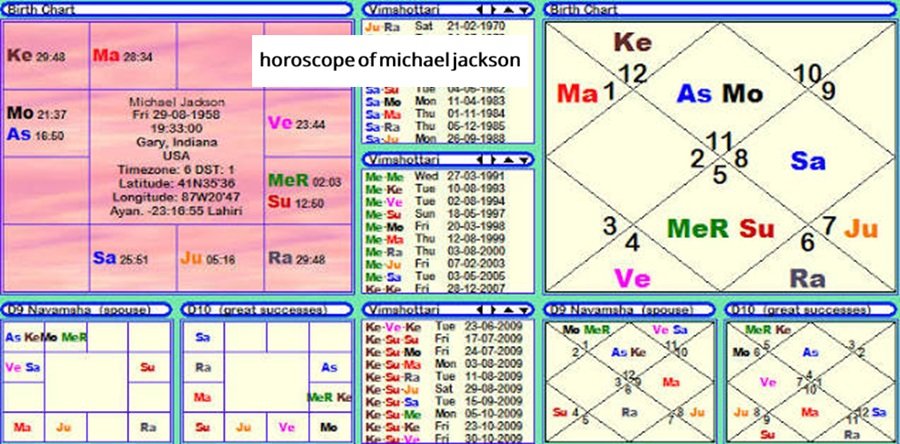Click MeR 02:03 in the pink birth chart

(304, 181)
